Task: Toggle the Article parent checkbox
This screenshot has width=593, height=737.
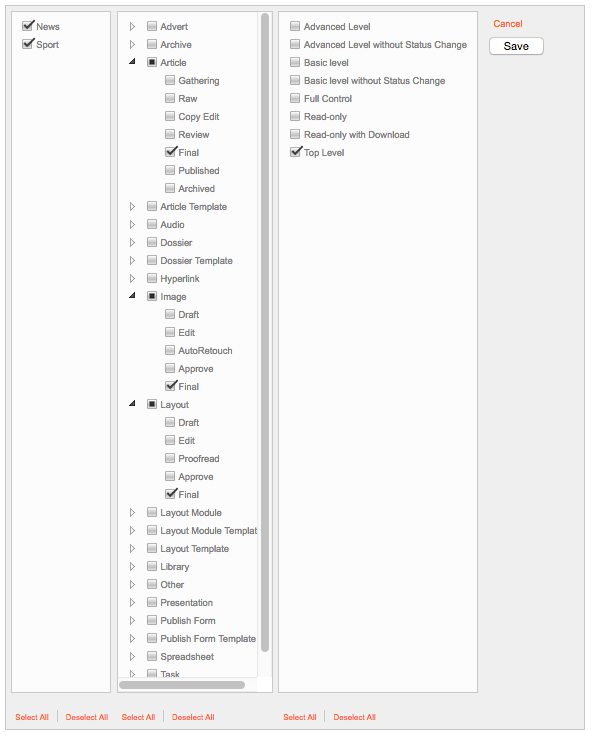Action: pyautogui.click(x=152, y=62)
